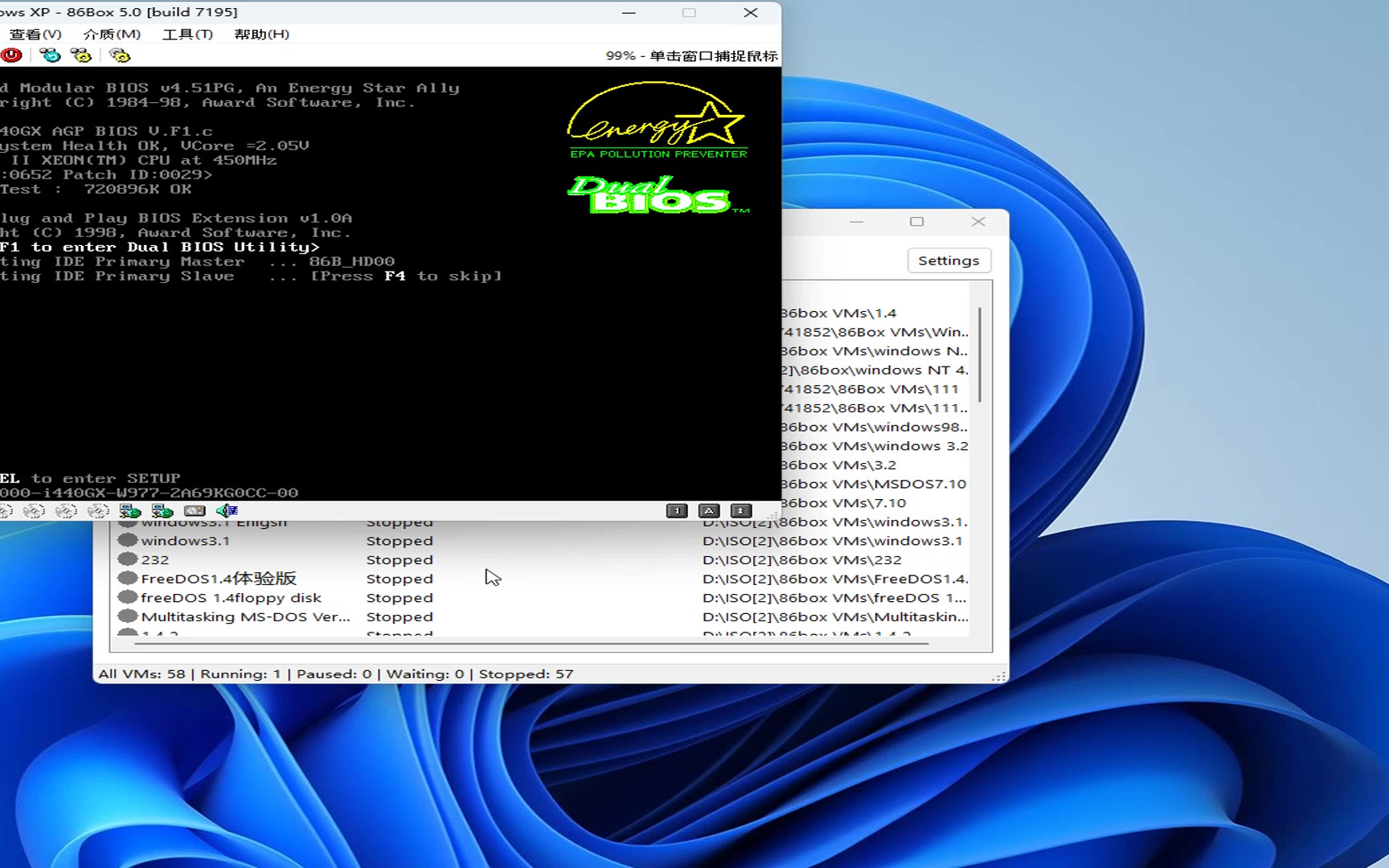Click the emulated BIOS screen to capture mouse
The image size is (1389, 868).
(x=391, y=284)
